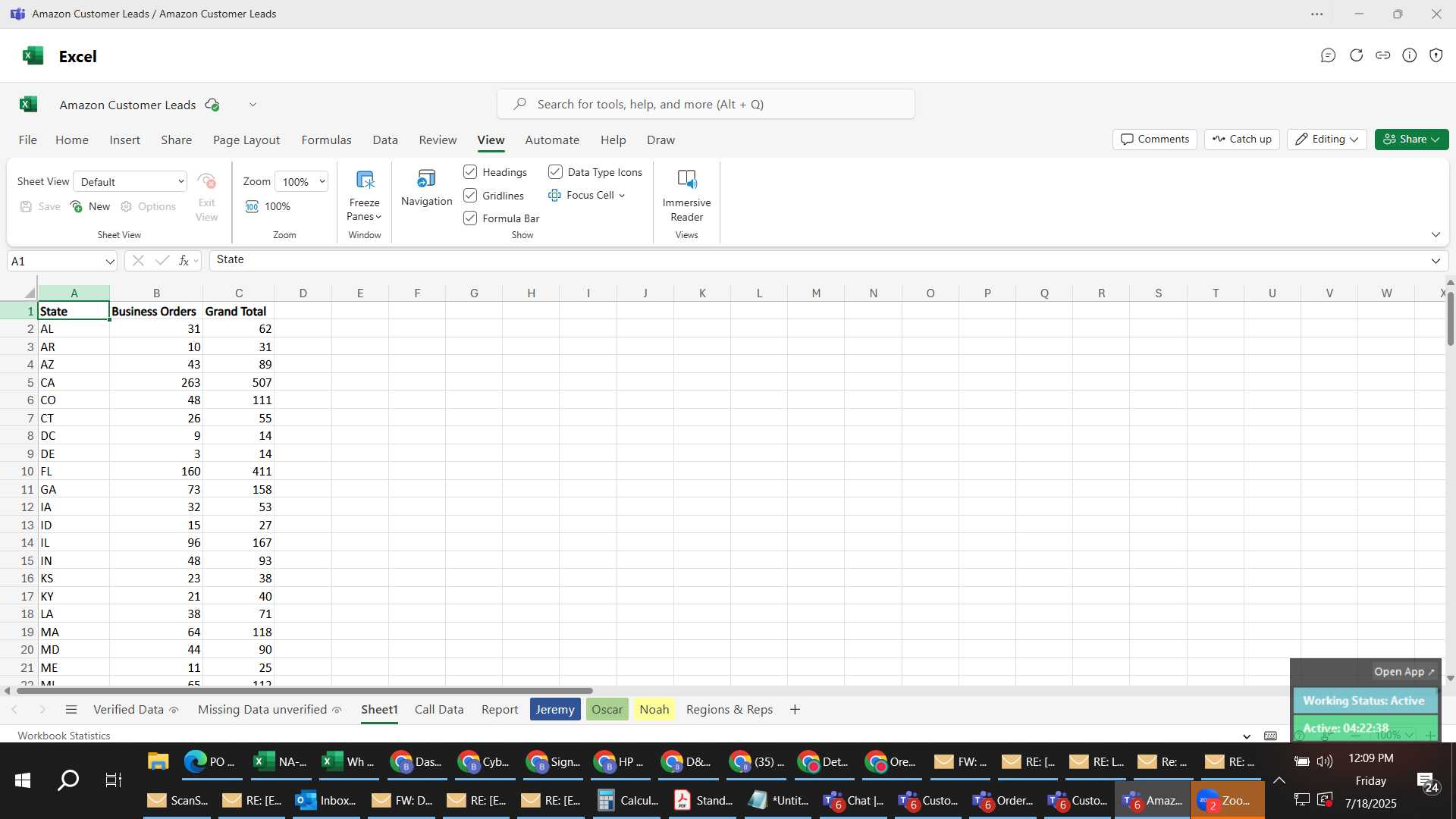Select the Grand Total header cell
Screen dimensions: 1456x819
[238, 312]
